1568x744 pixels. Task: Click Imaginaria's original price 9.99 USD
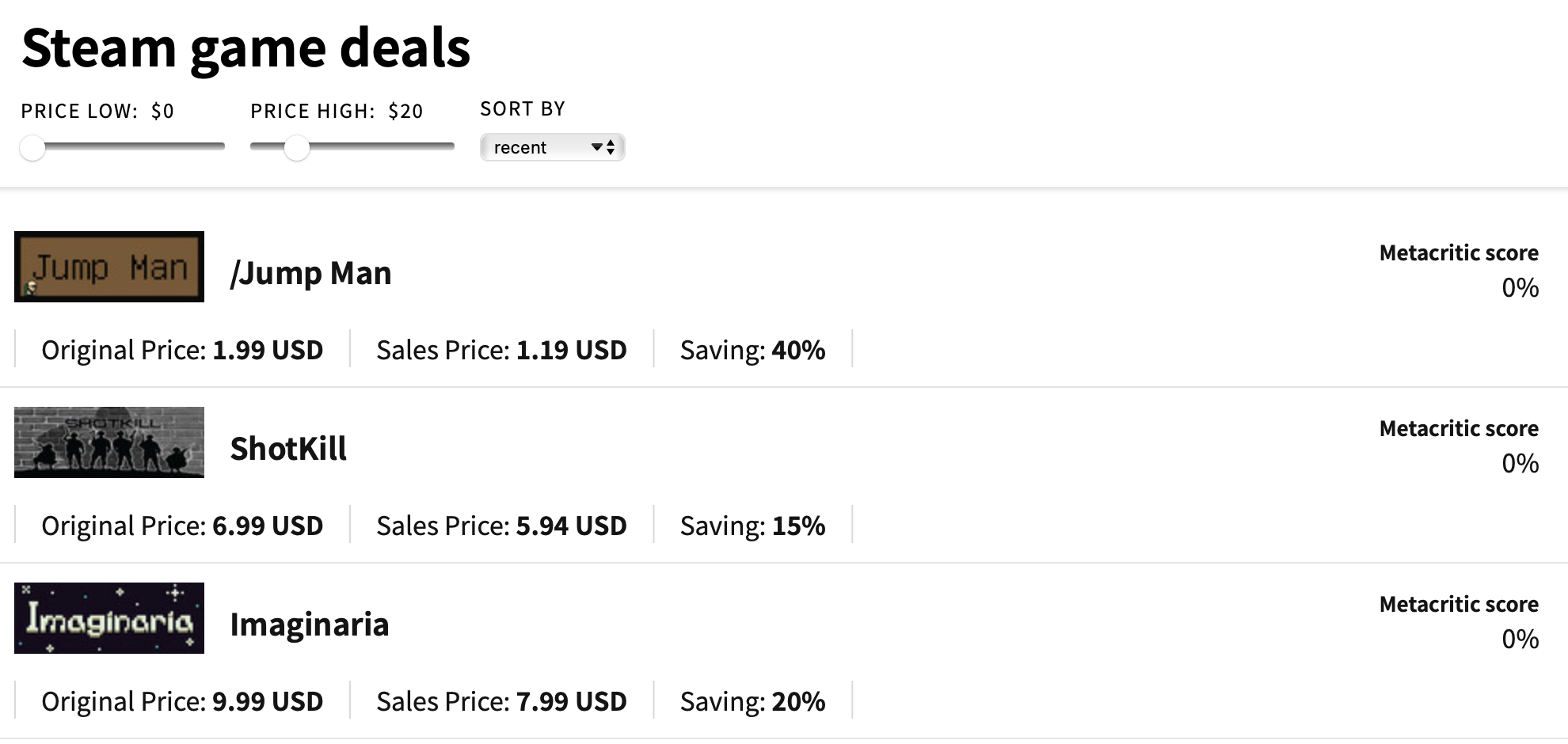tap(268, 701)
